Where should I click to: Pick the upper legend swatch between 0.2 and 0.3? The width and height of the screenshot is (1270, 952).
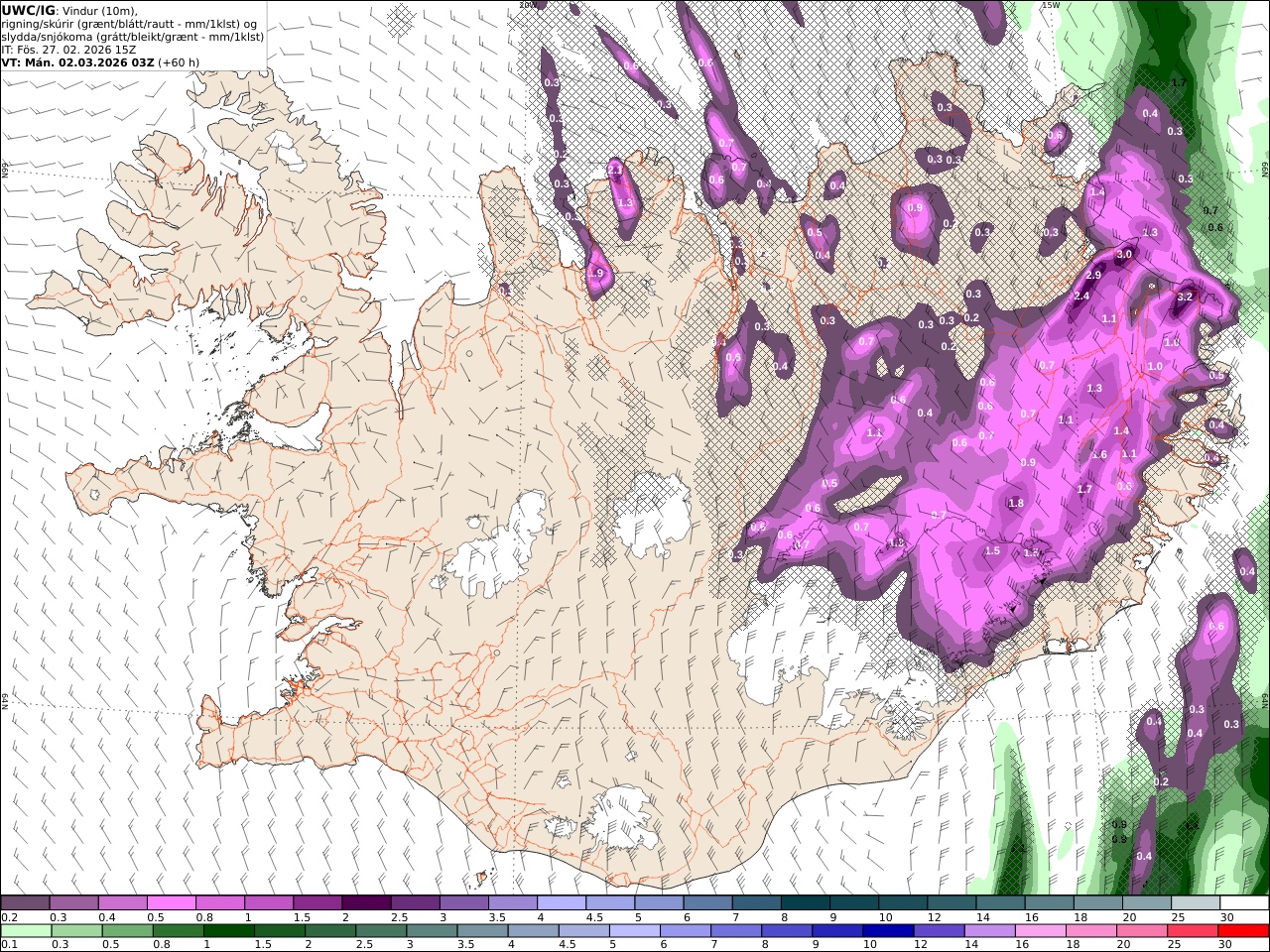[25, 902]
